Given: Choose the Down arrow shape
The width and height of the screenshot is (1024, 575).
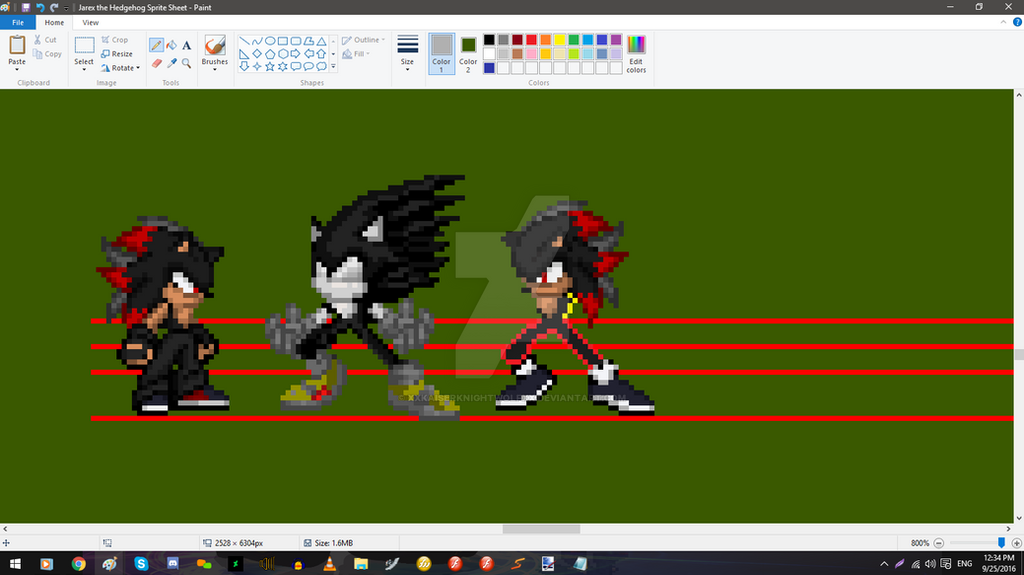Looking at the screenshot, I should tap(244, 67).
